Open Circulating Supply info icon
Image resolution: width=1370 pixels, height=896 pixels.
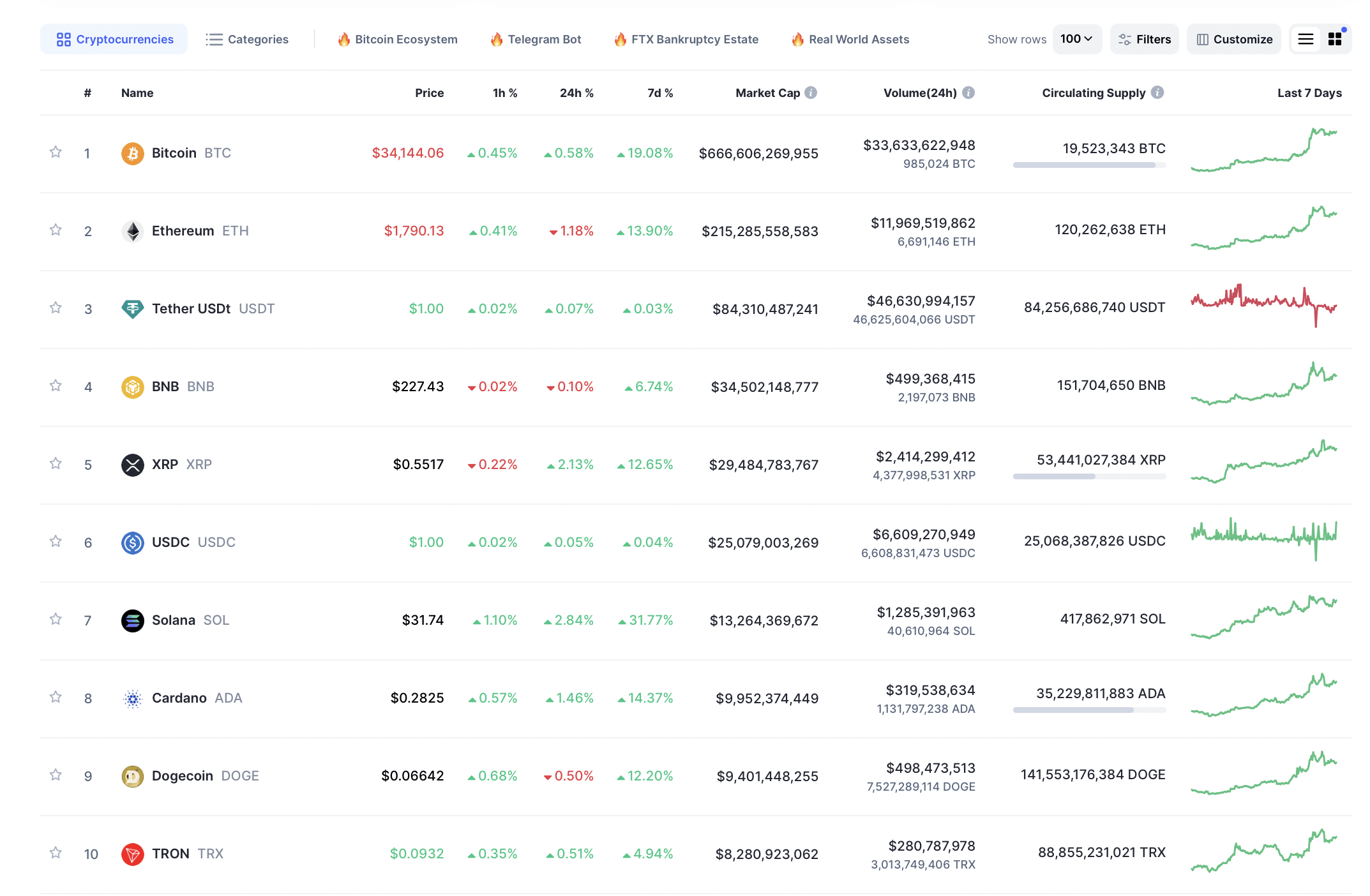click(x=1157, y=93)
